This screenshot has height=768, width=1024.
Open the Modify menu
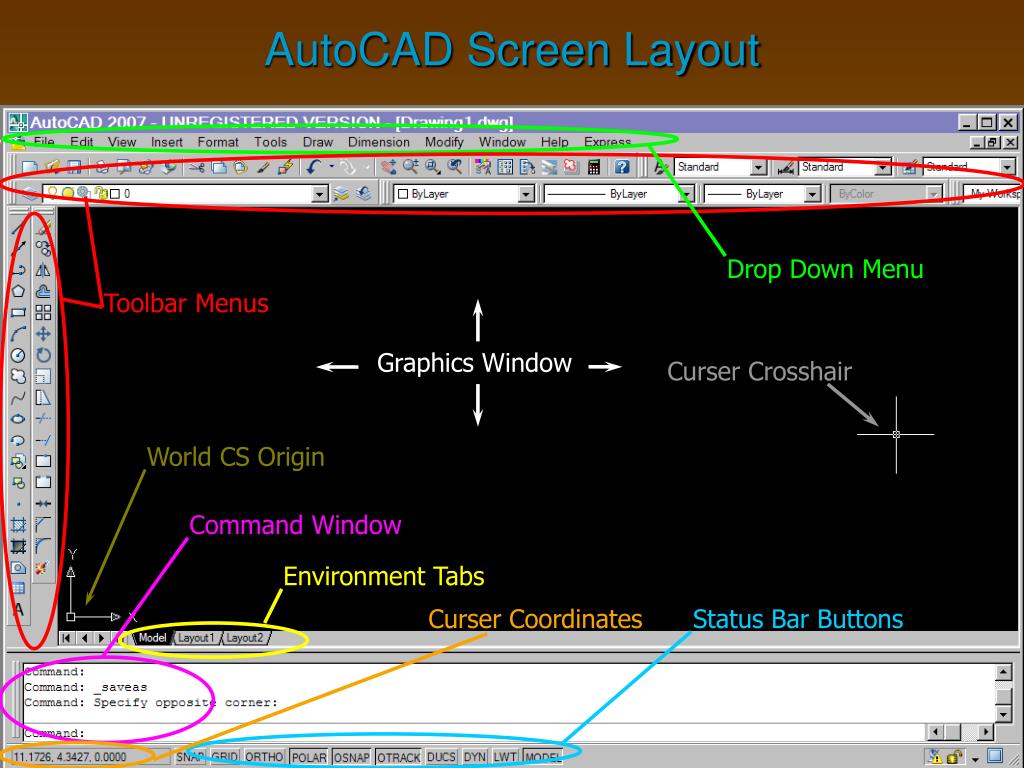444,142
